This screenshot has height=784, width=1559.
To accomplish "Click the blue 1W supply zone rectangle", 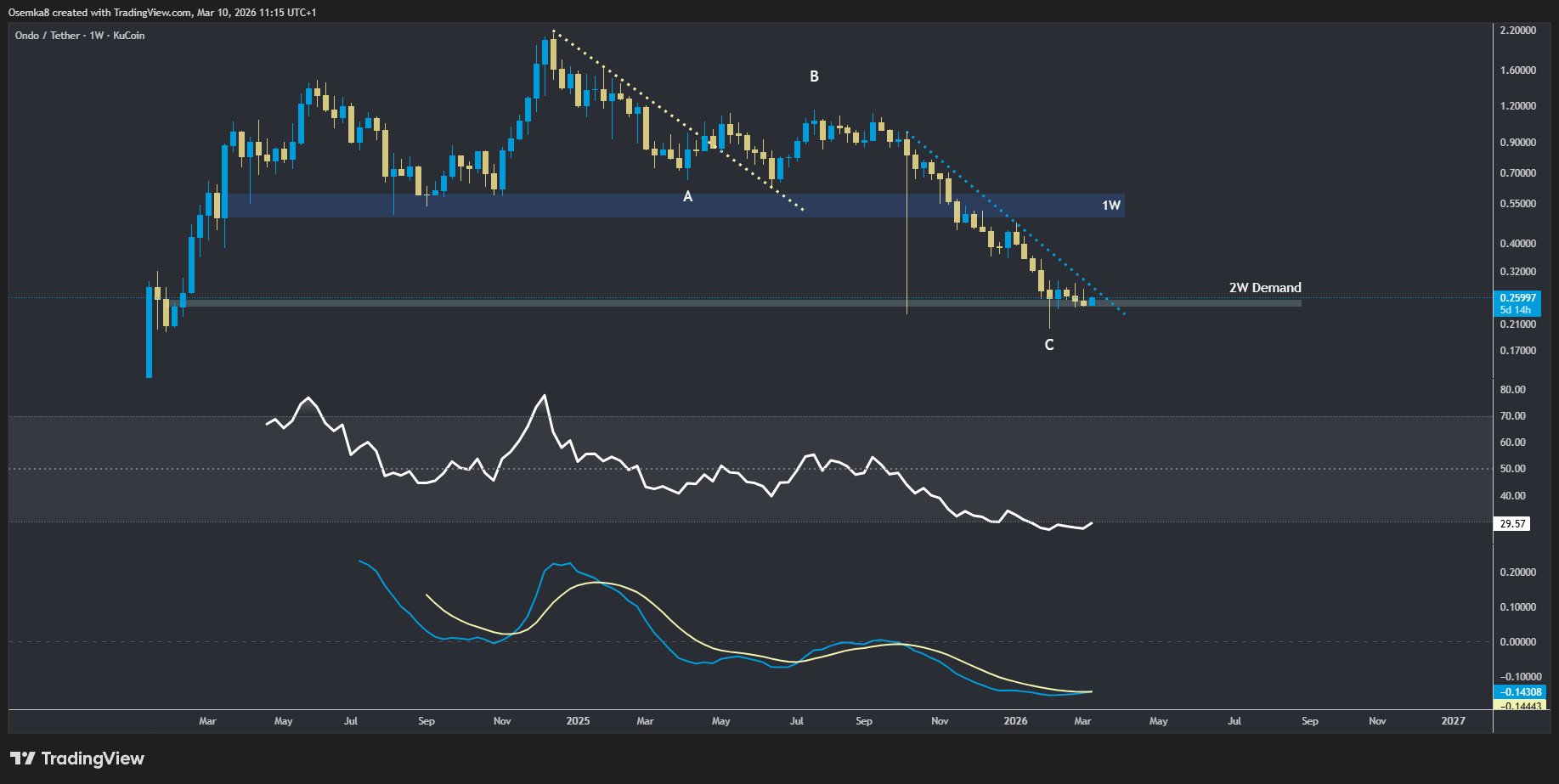I will pos(669,206).
